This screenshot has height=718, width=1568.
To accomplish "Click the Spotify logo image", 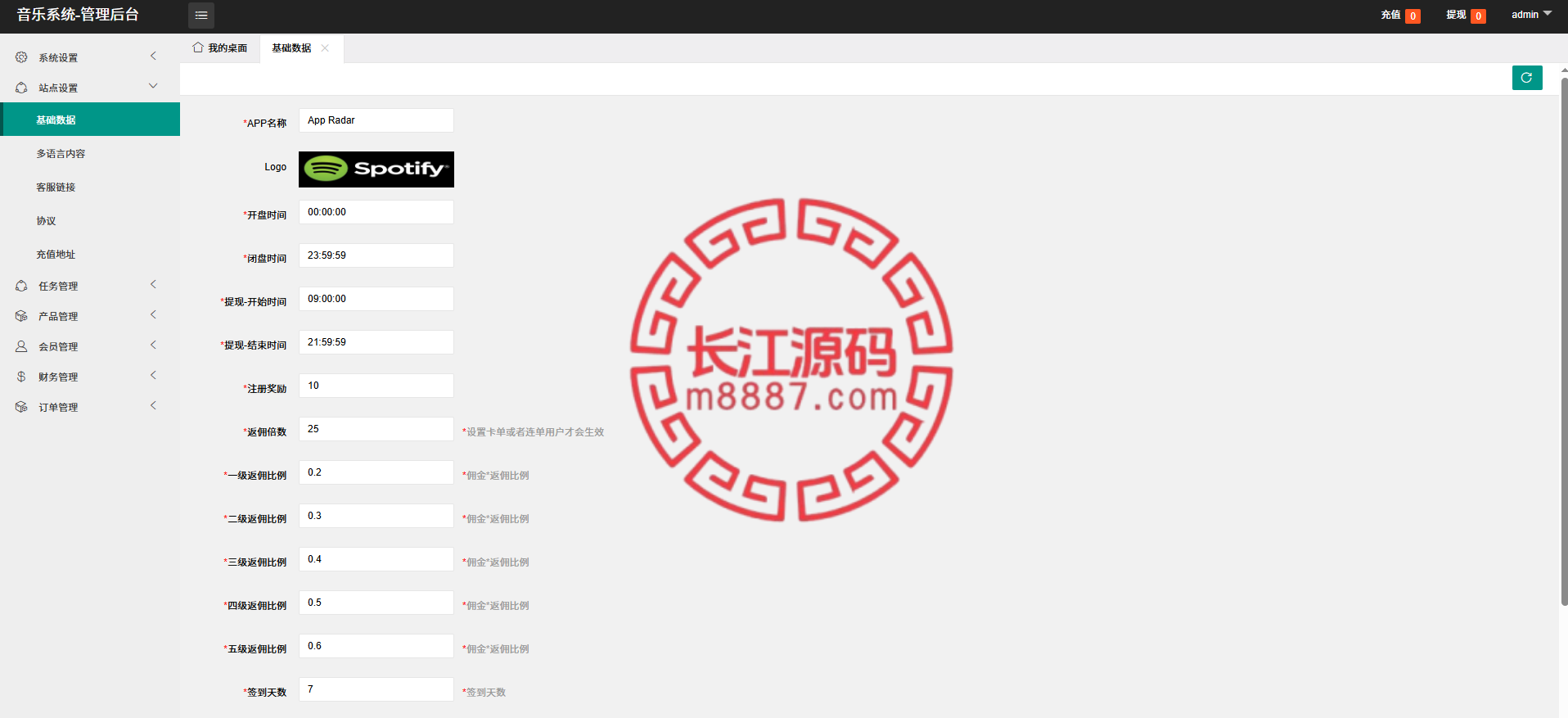I will click(376, 169).
